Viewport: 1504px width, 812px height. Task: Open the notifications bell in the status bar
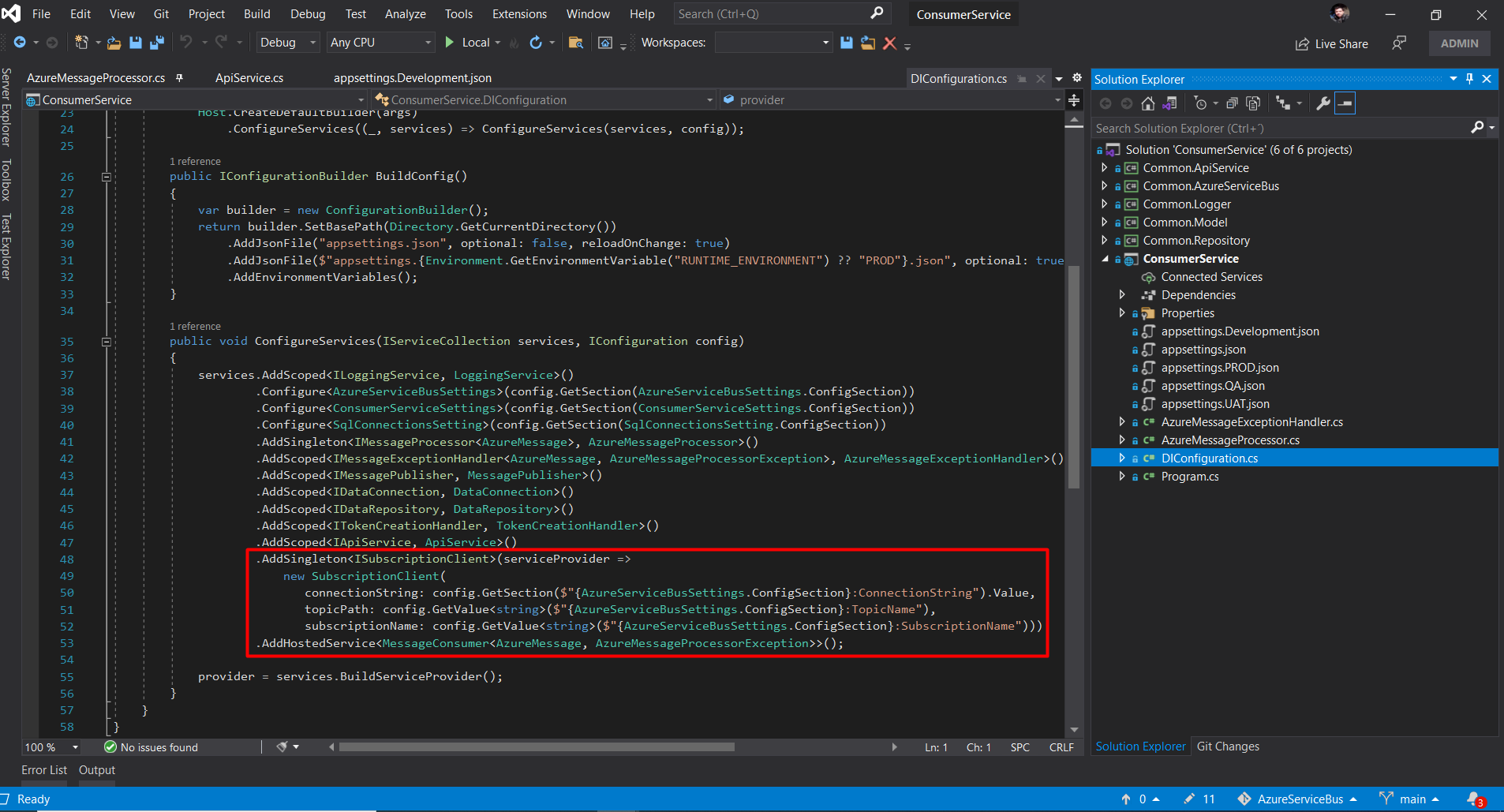1475,799
